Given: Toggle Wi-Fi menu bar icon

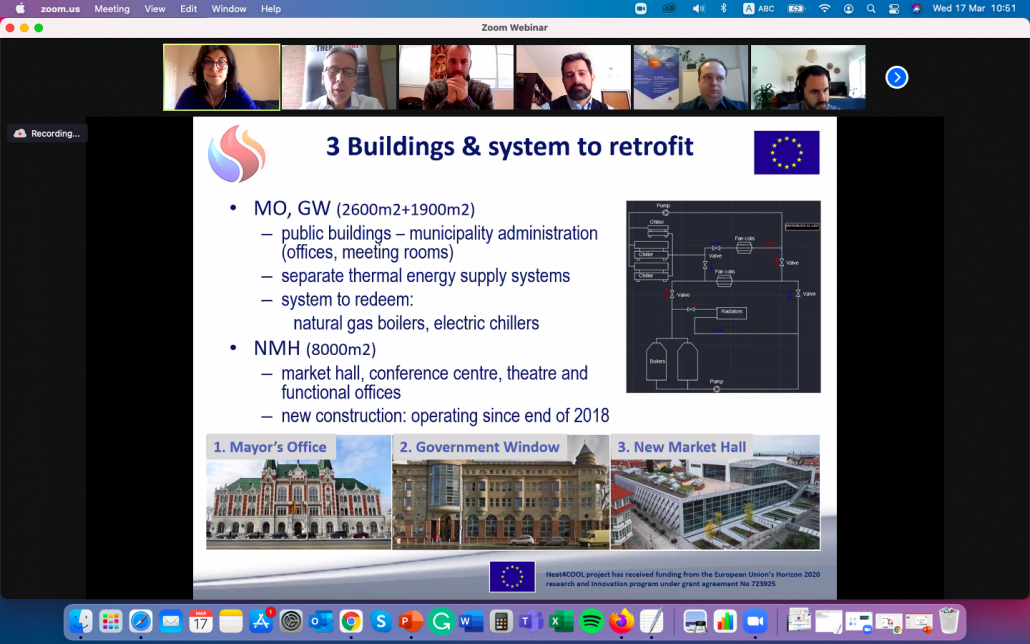Looking at the screenshot, I should (x=824, y=9).
